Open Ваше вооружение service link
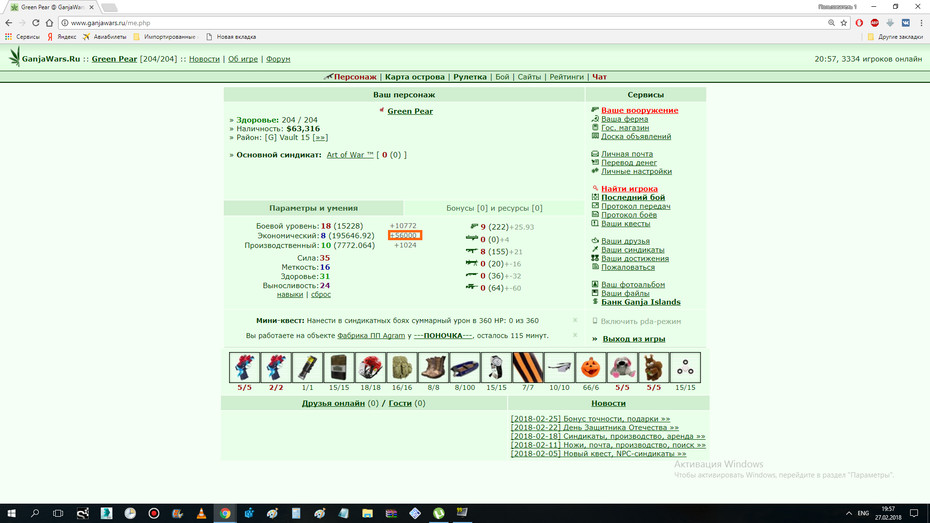This screenshot has height=523, width=930. click(x=639, y=110)
